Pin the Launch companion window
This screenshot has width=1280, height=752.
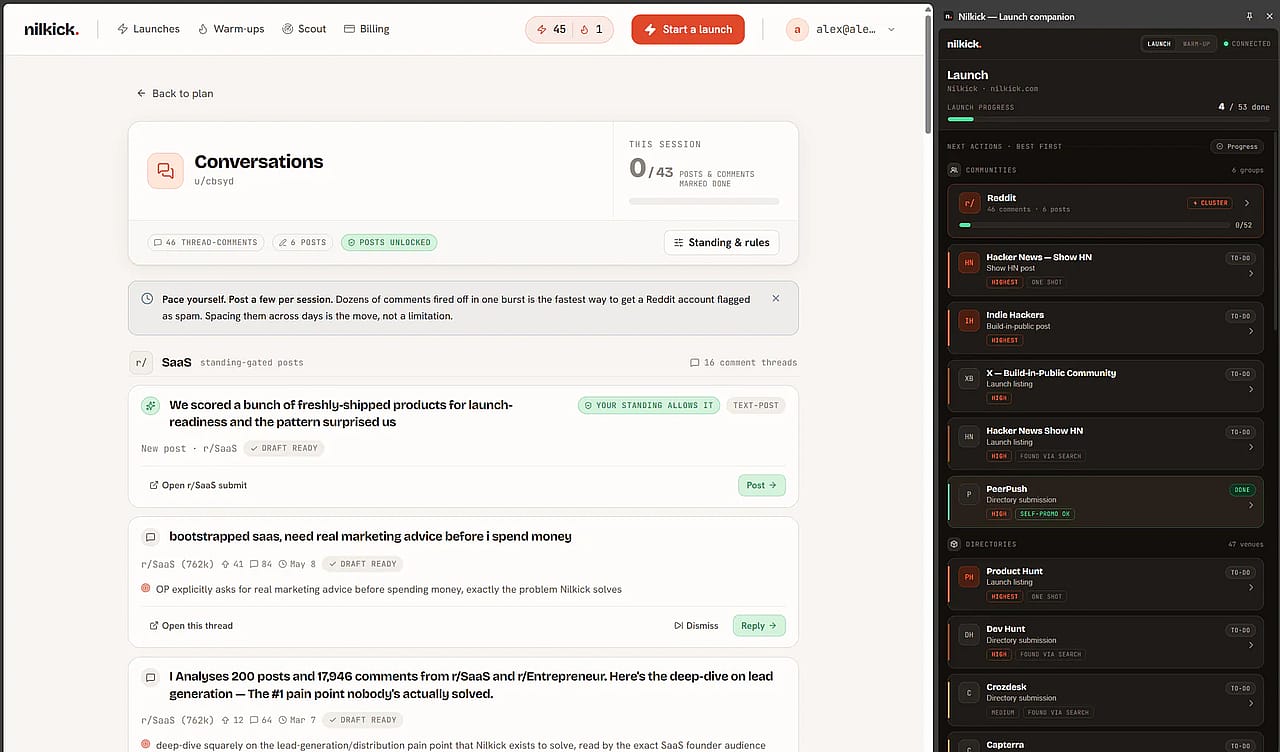click(1249, 16)
